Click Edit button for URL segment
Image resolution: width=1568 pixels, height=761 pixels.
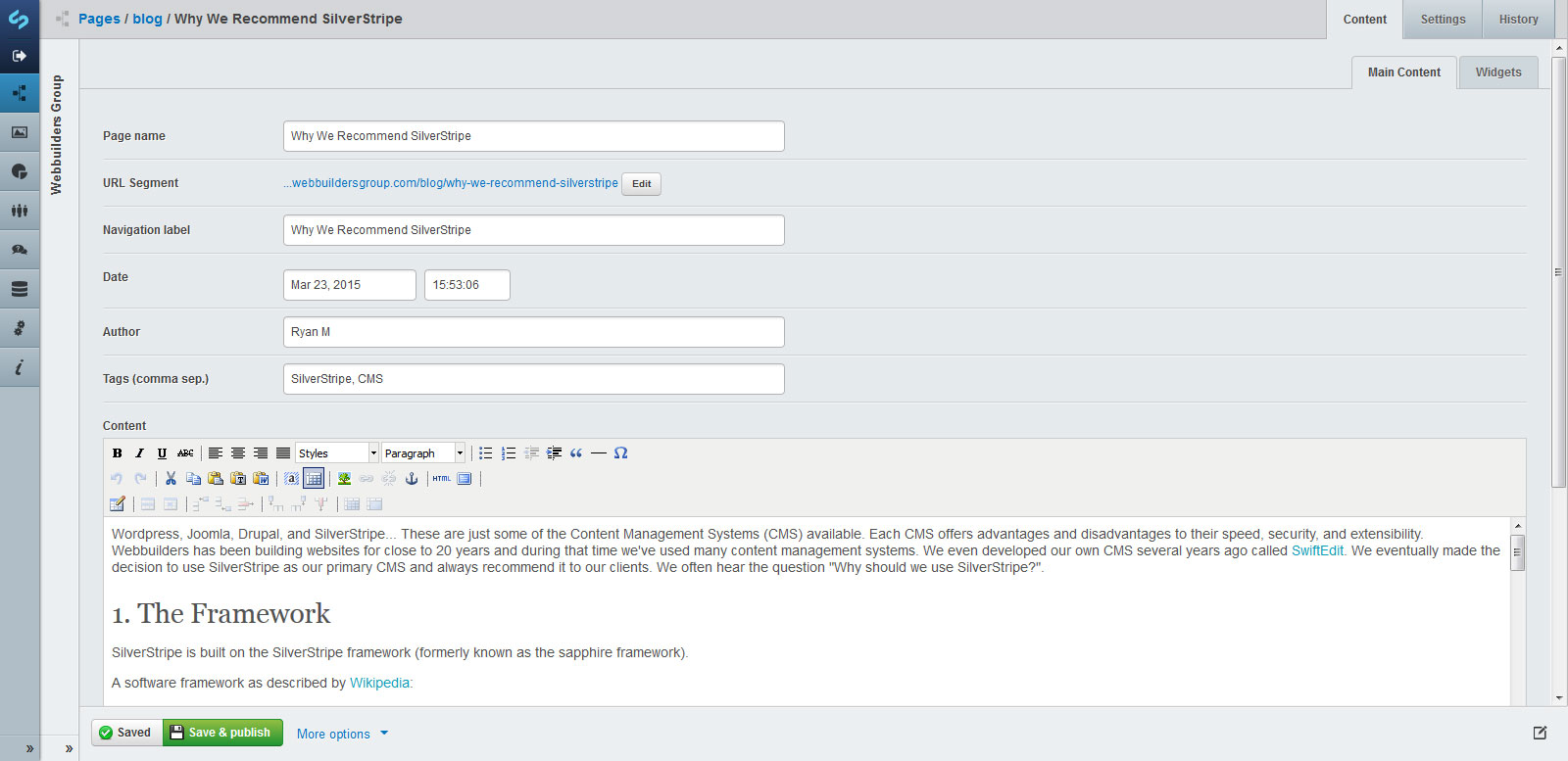click(642, 184)
